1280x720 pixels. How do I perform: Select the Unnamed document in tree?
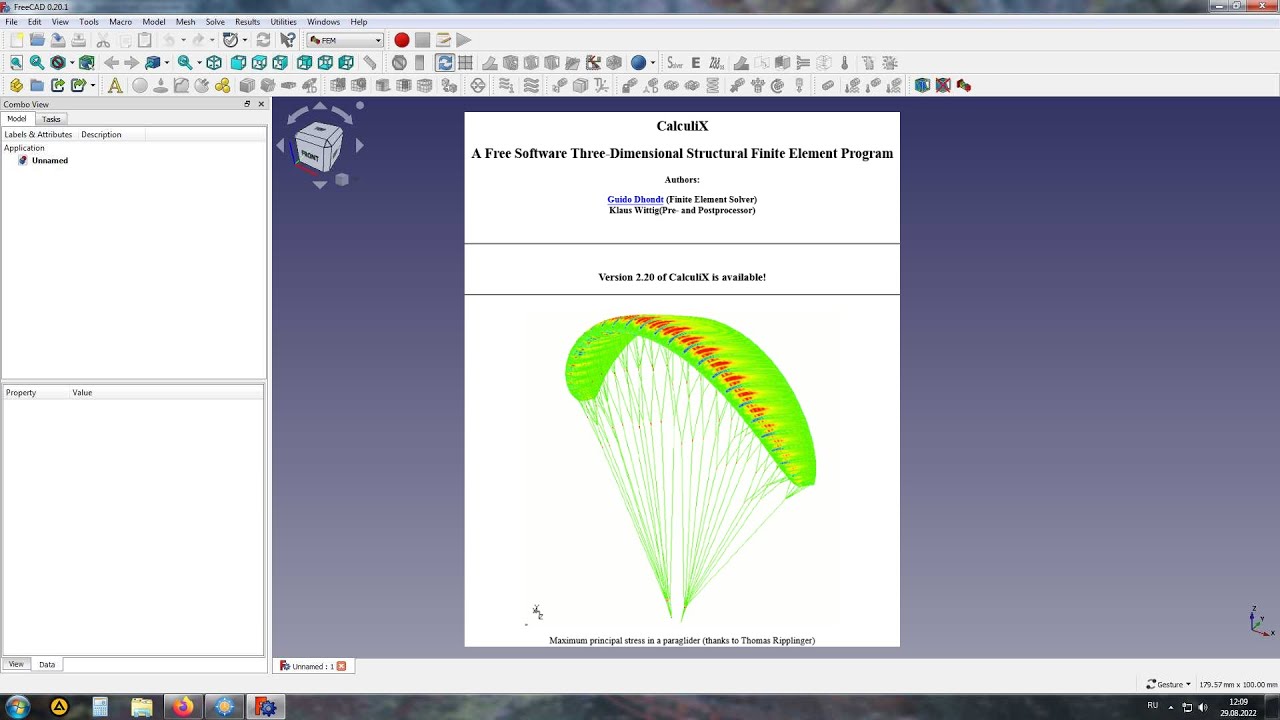point(50,160)
